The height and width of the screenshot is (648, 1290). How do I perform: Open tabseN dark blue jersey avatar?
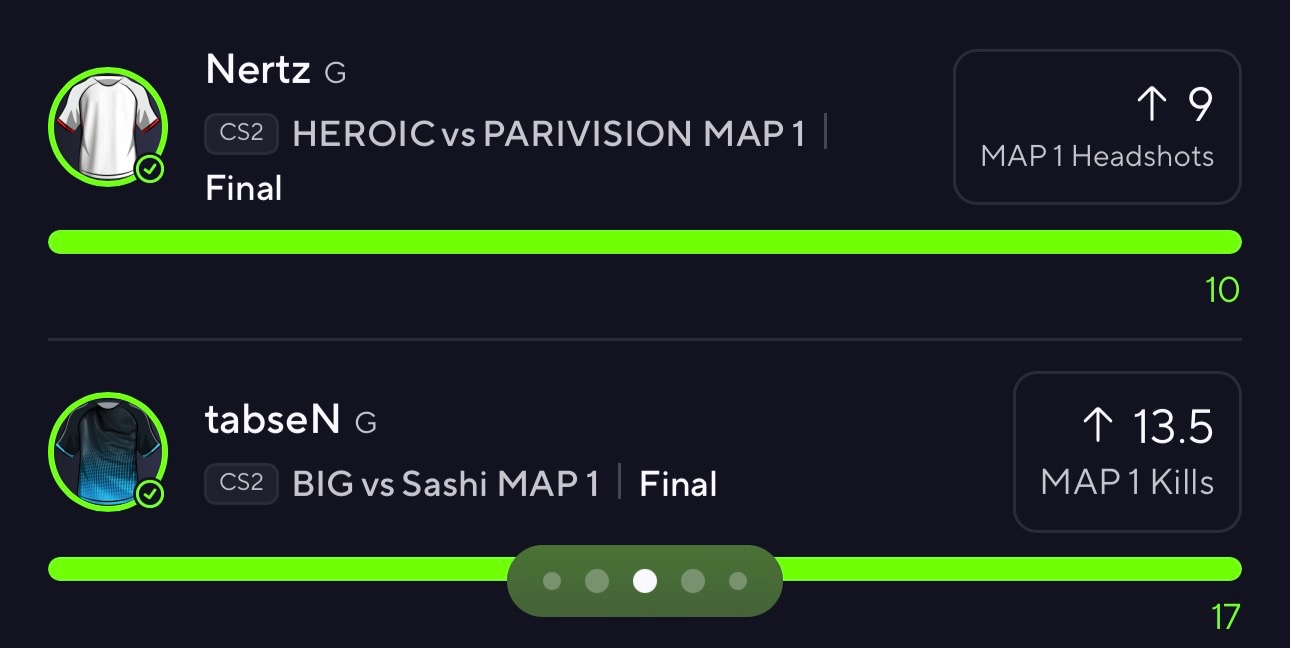(x=108, y=452)
